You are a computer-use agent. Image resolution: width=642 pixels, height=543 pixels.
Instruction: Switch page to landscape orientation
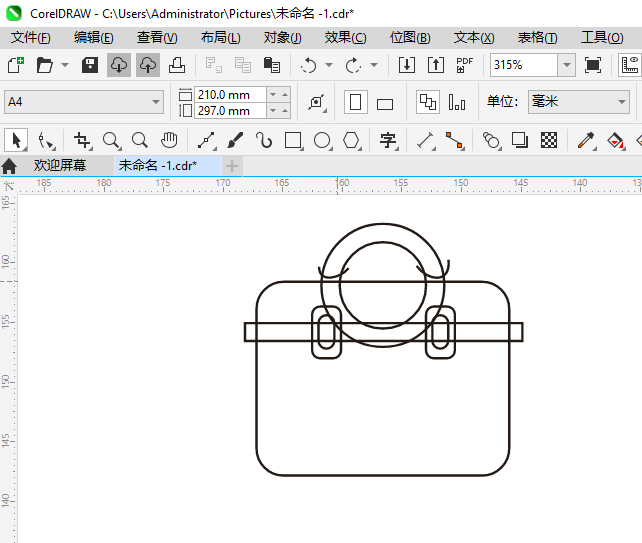(385, 103)
